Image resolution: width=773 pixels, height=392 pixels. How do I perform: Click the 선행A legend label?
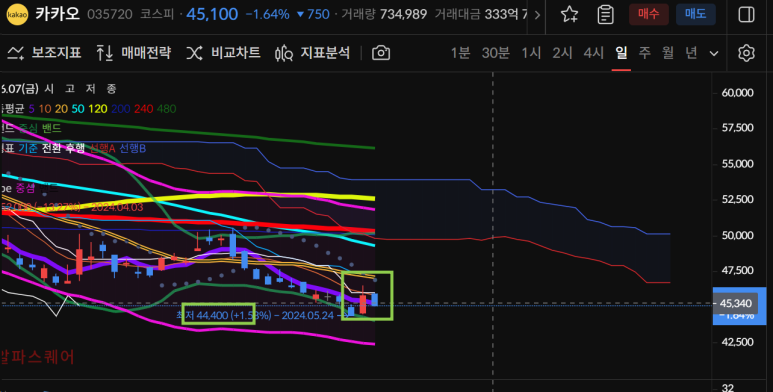point(102,148)
